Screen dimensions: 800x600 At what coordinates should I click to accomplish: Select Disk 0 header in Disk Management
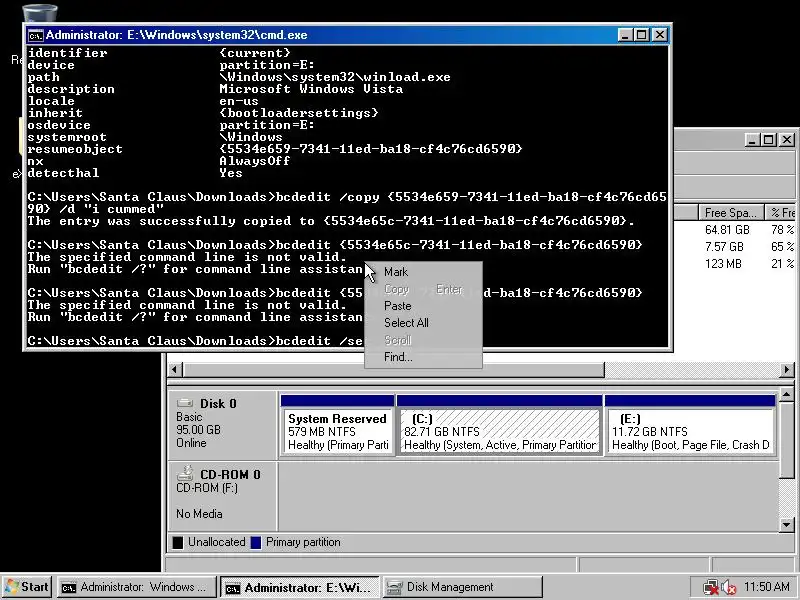(x=223, y=425)
